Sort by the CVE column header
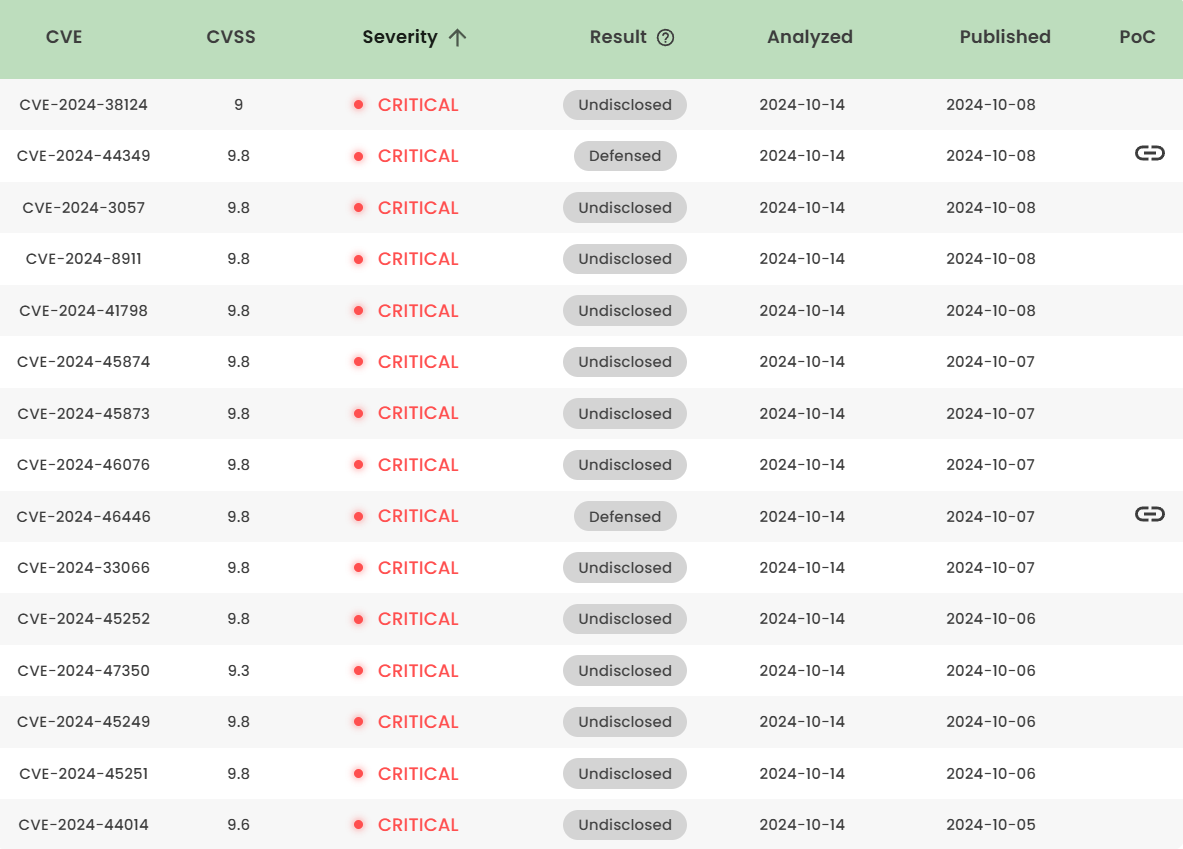Image resolution: width=1183 pixels, height=849 pixels. pos(64,37)
